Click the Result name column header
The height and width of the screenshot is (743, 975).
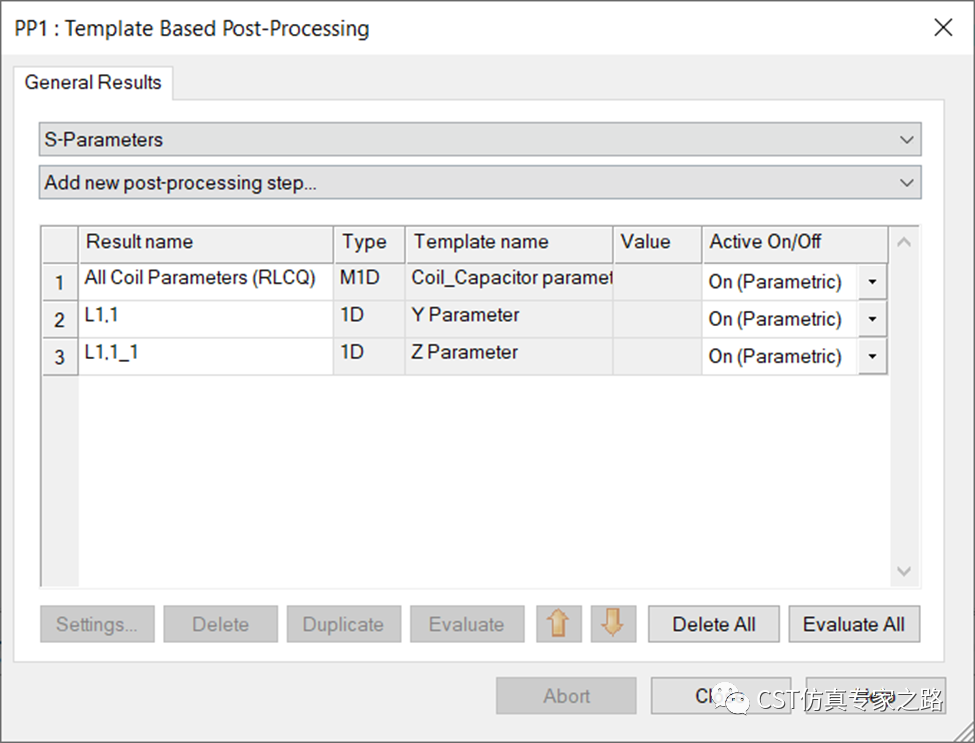pos(205,242)
